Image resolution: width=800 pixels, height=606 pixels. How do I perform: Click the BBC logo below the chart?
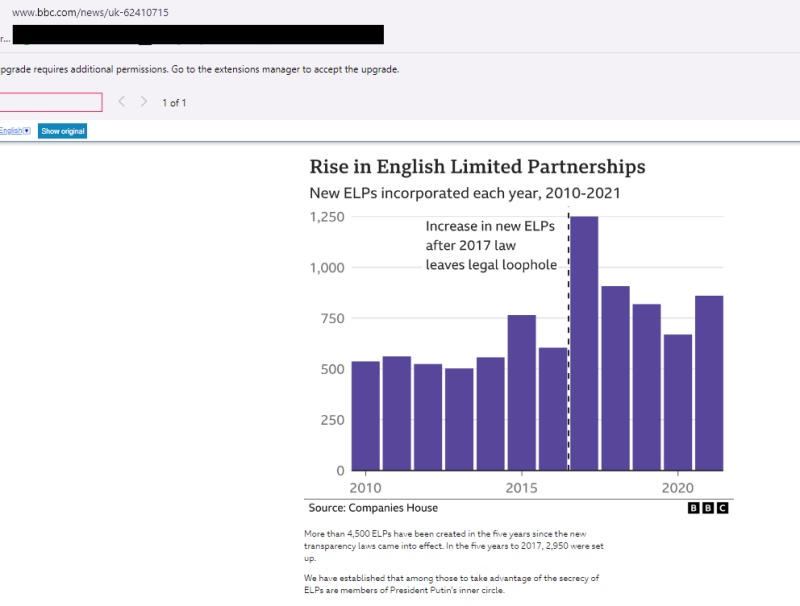[x=708, y=508]
